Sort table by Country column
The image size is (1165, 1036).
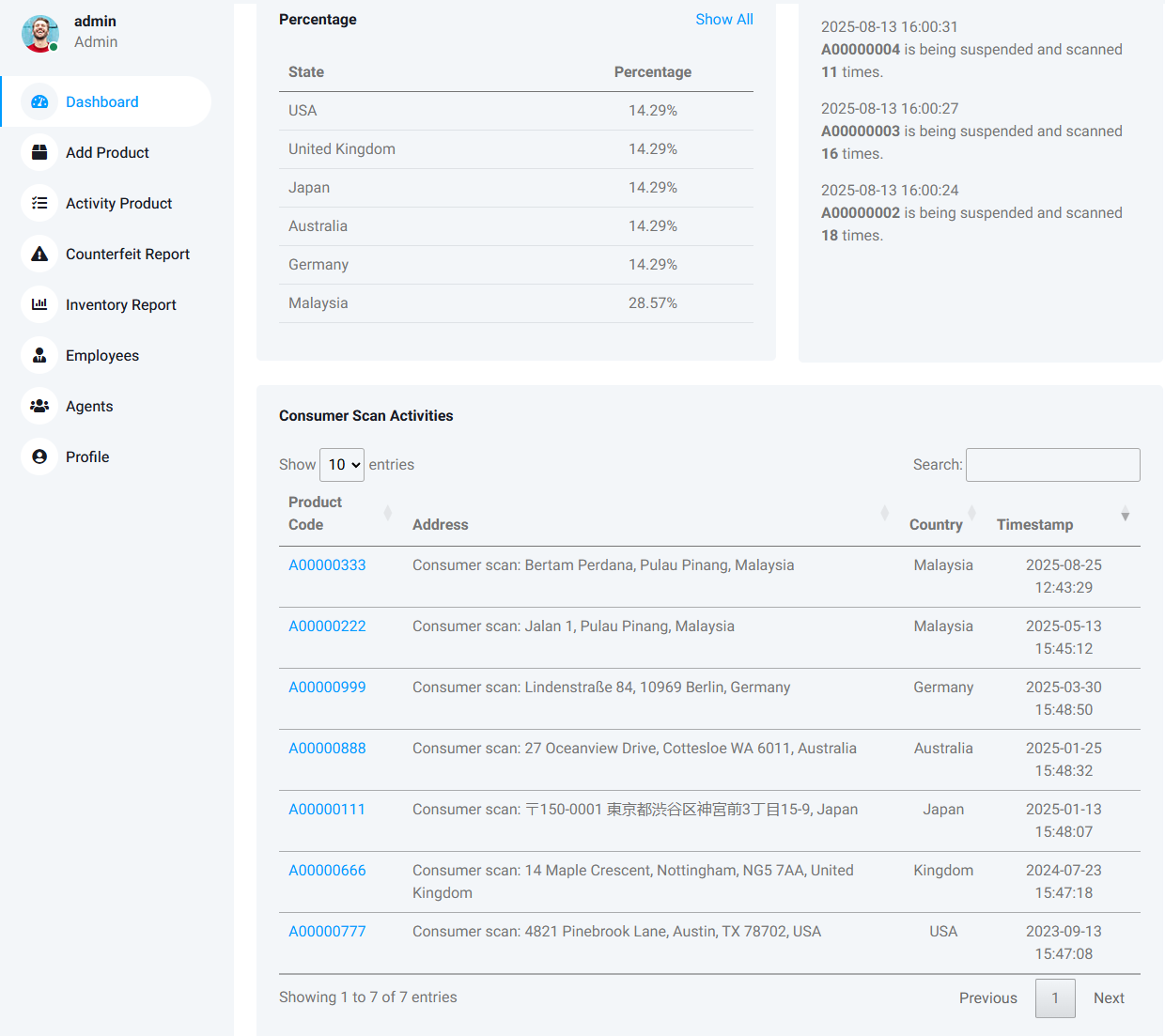tap(937, 524)
